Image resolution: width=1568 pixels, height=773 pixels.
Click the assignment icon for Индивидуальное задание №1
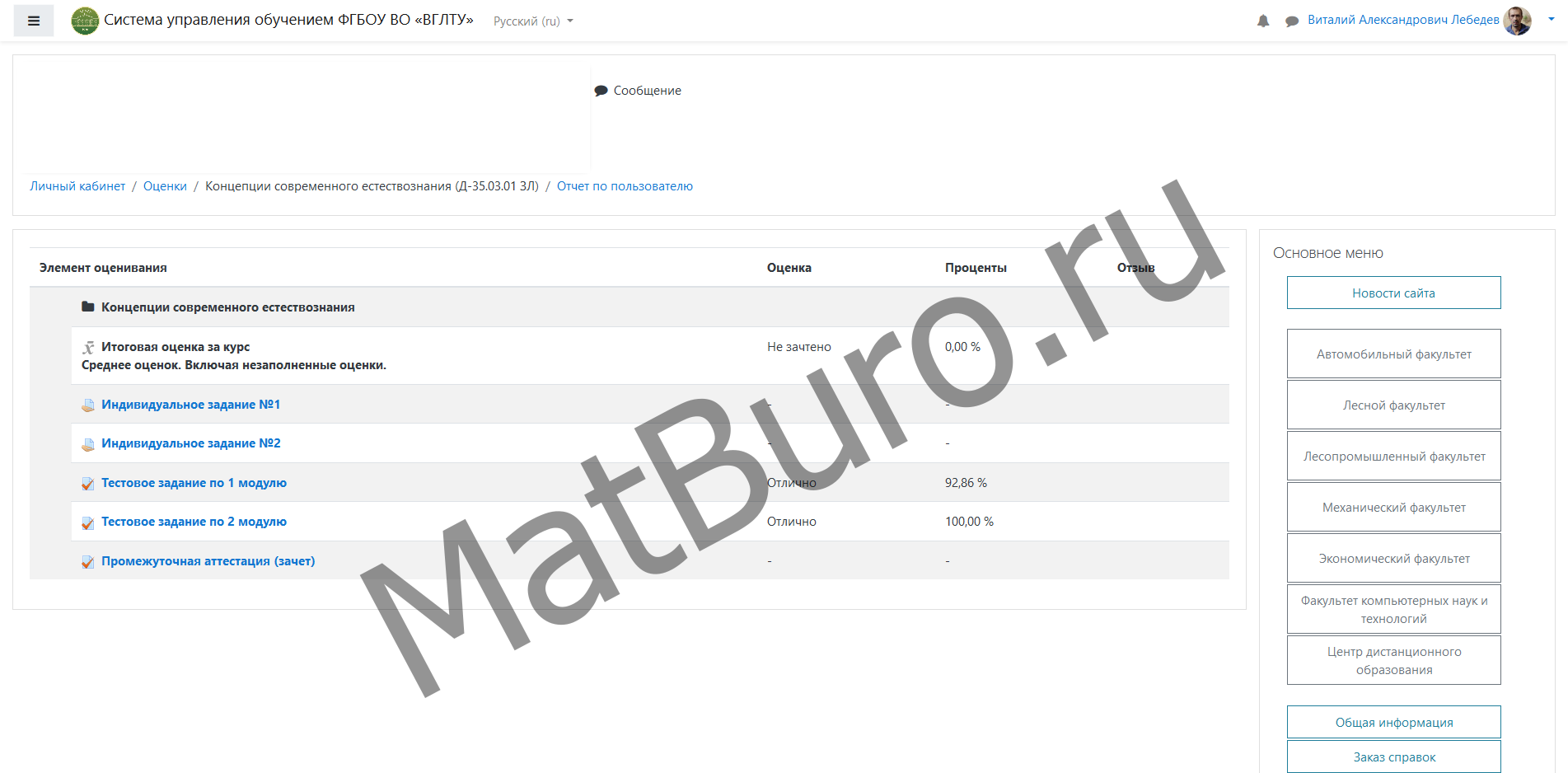[88, 405]
